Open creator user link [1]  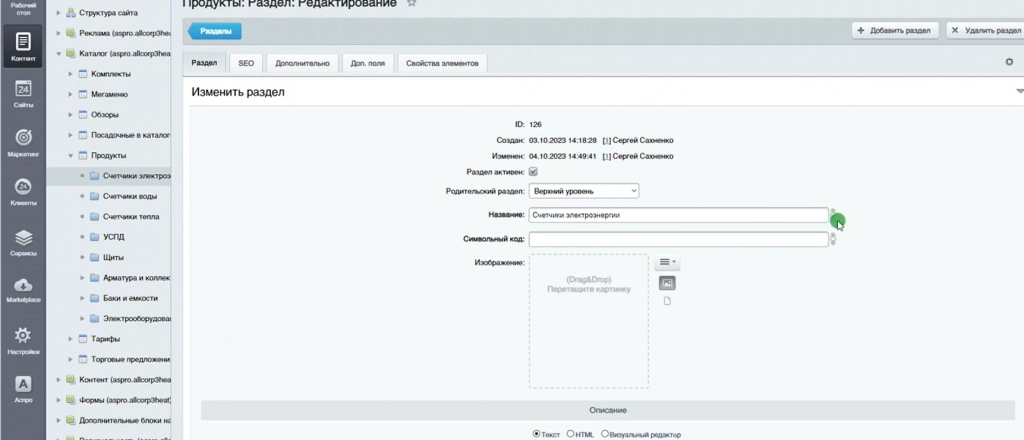(x=607, y=140)
